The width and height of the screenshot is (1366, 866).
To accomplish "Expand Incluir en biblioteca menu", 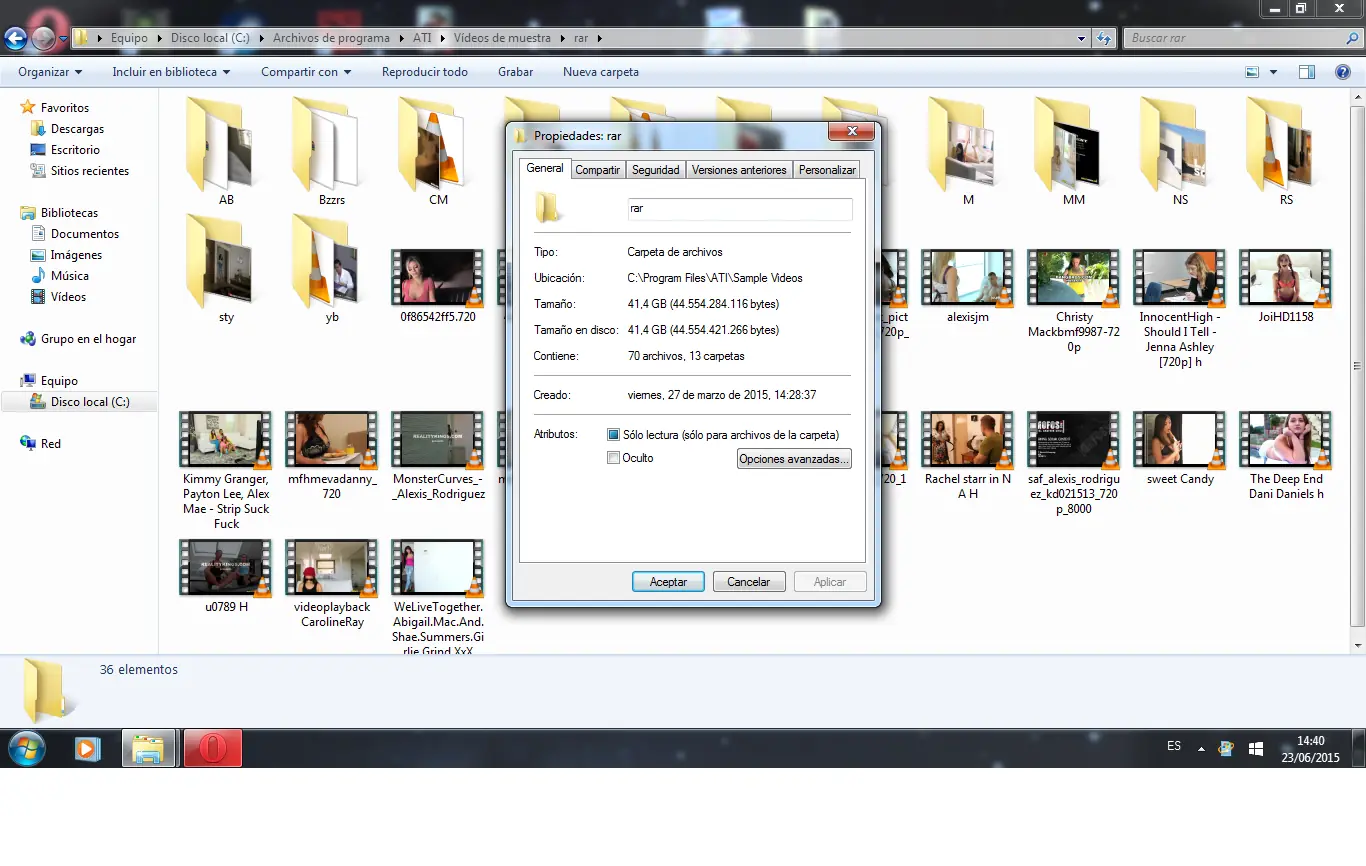I will coord(171,72).
